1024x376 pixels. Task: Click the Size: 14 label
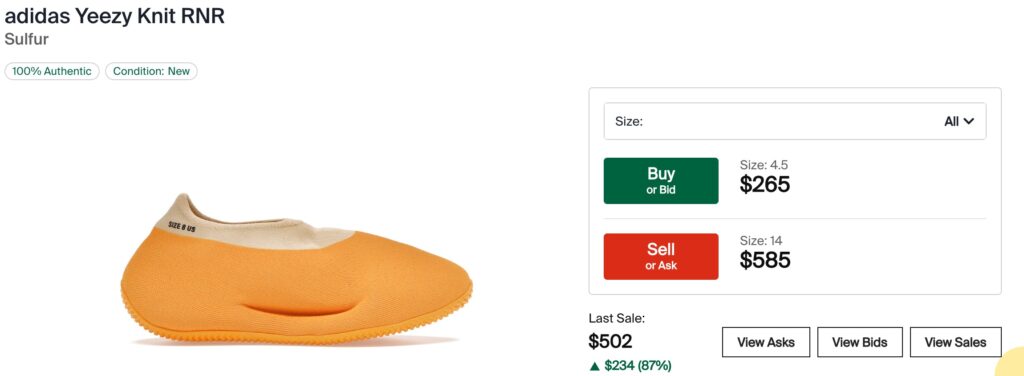761,240
